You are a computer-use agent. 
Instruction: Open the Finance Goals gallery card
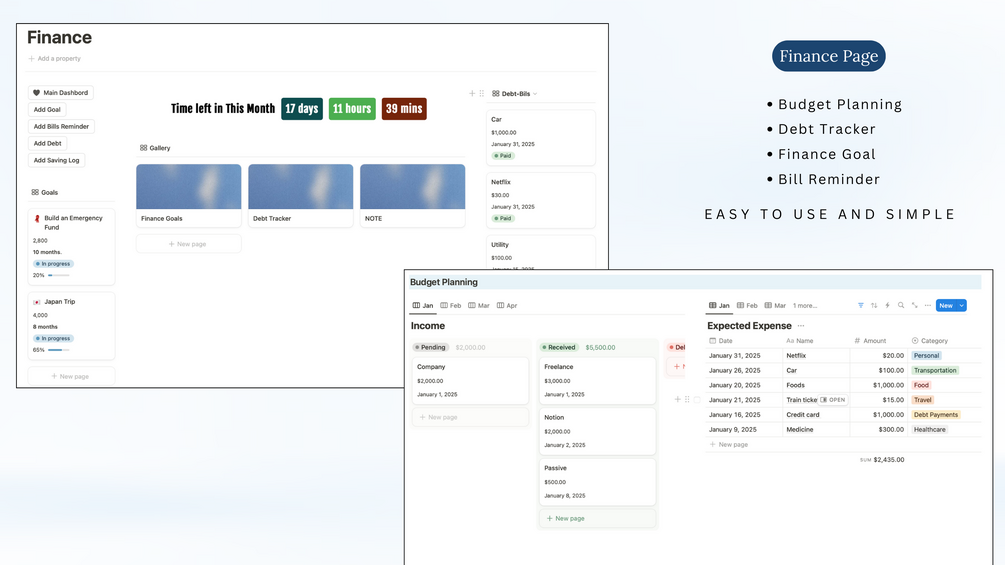coord(188,195)
